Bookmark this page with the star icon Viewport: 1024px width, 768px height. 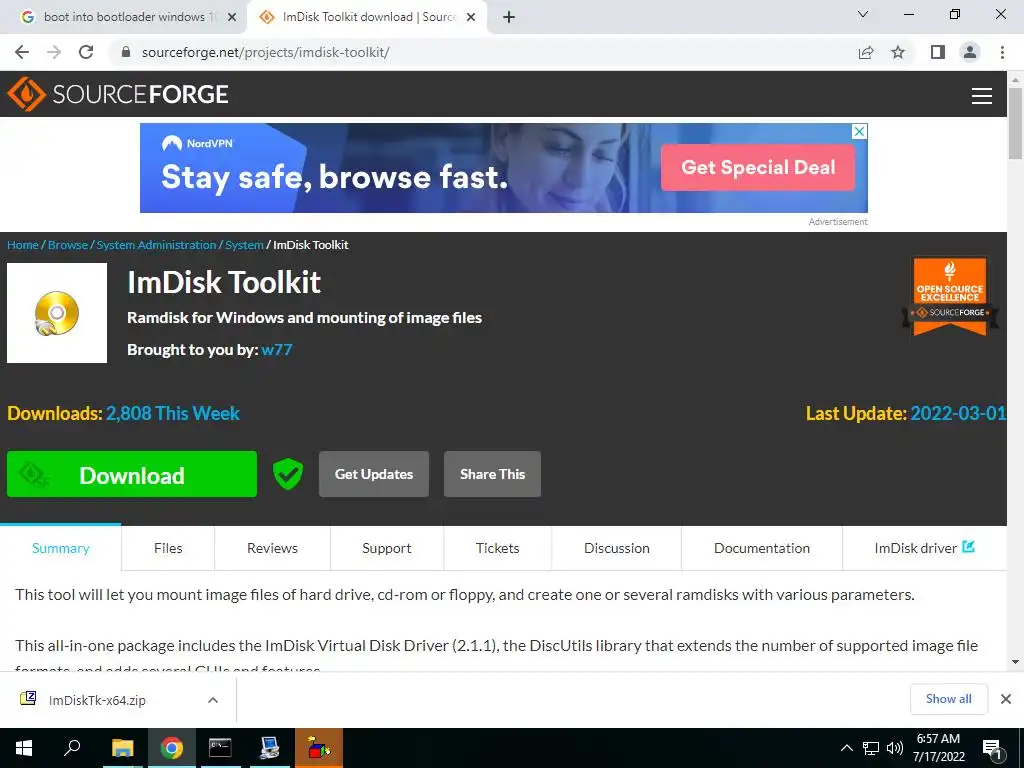coord(898,52)
